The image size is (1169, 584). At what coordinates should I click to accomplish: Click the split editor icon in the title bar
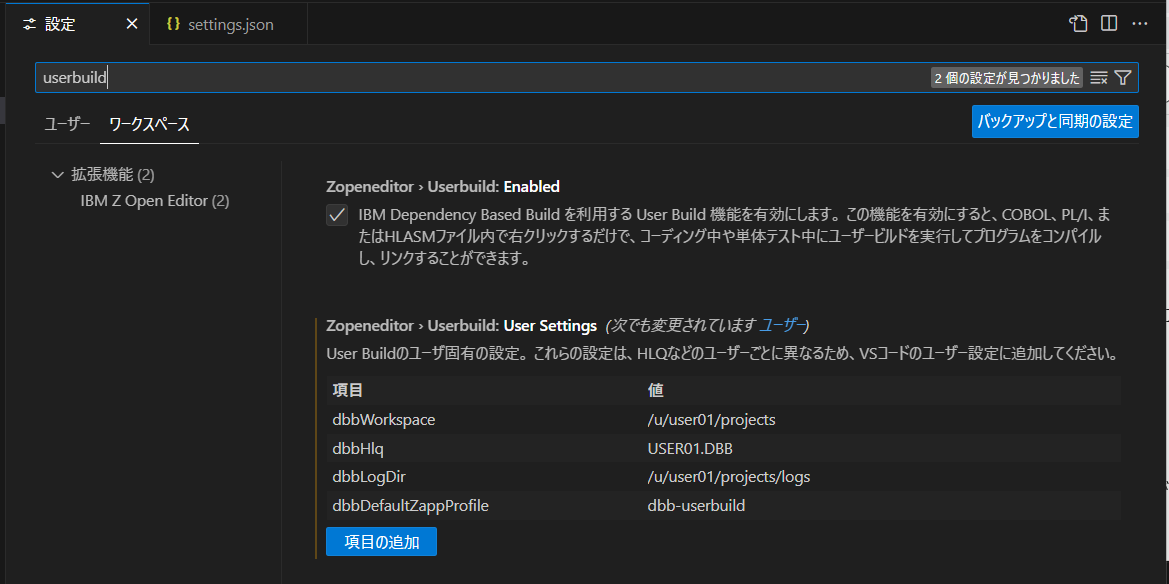pyautogui.click(x=1109, y=23)
